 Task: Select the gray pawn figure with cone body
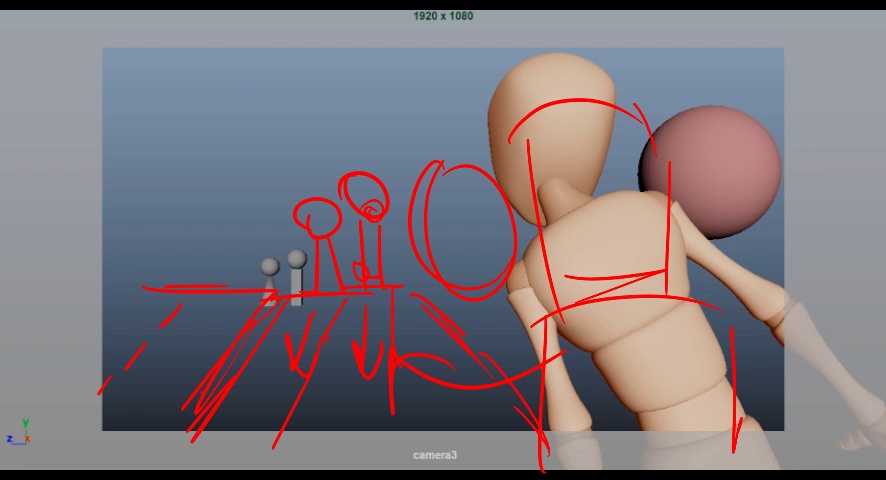(x=270, y=280)
